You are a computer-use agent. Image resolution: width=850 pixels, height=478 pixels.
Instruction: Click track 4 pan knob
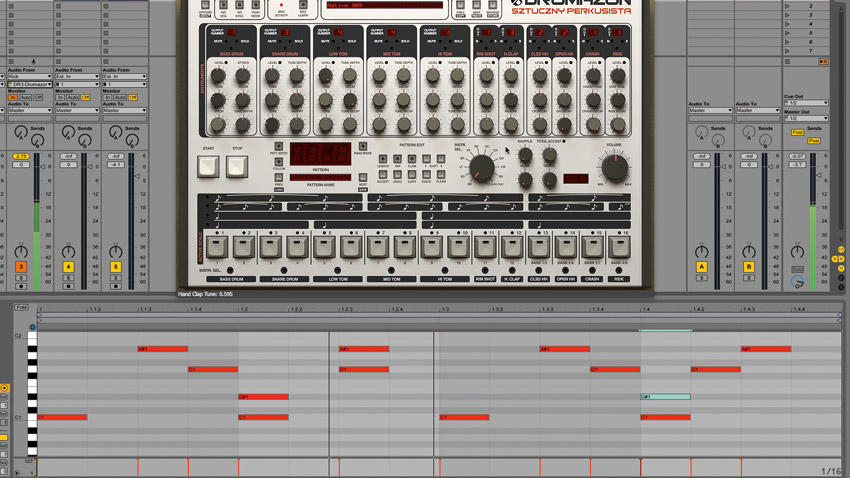pyautogui.click(x=68, y=251)
